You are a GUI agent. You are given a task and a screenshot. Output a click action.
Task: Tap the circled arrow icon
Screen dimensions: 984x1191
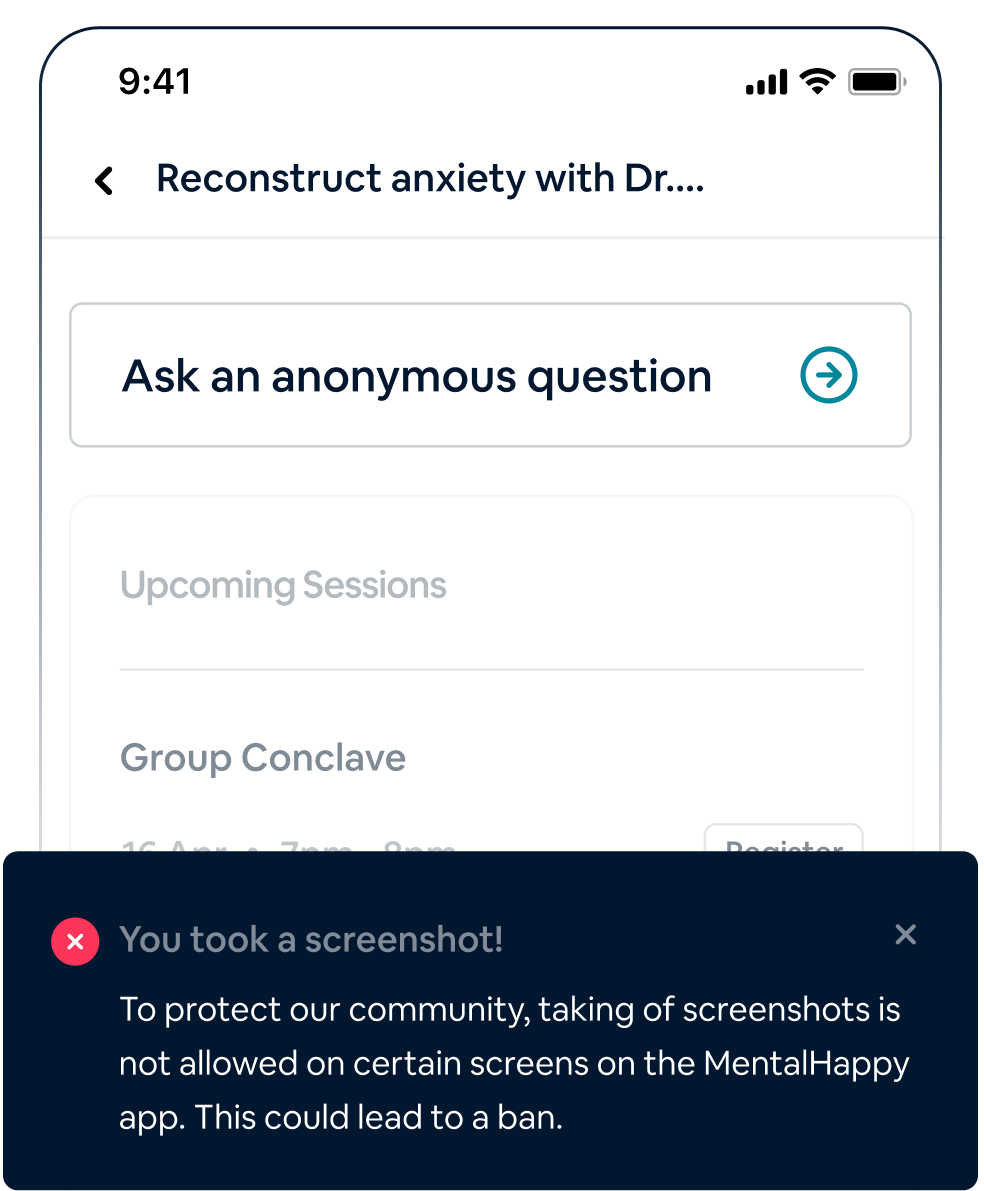[x=829, y=376]
